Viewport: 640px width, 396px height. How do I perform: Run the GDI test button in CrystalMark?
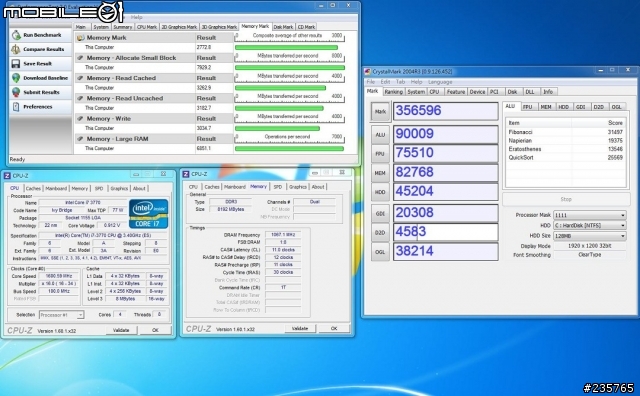click(x=380, y=214)
